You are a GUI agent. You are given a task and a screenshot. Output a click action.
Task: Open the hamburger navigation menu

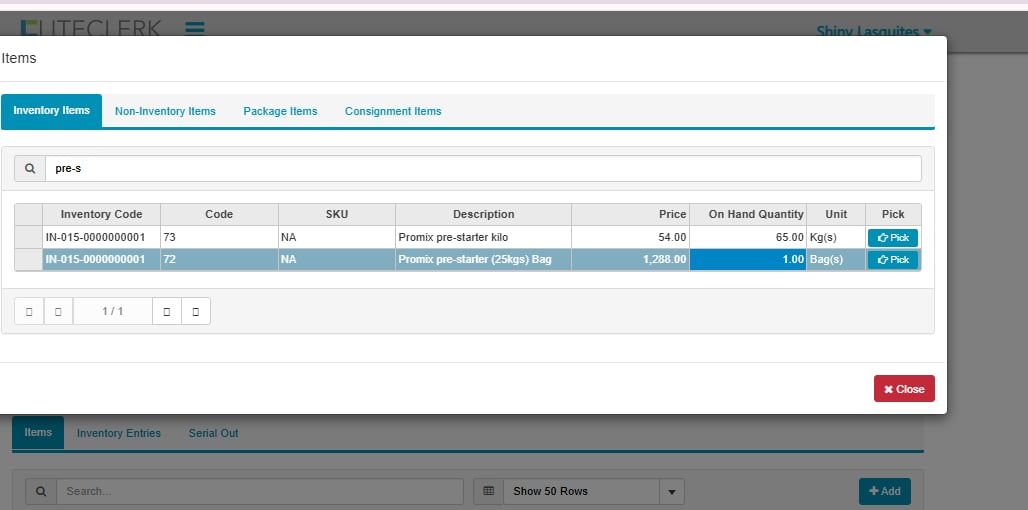tap(195, 29)
